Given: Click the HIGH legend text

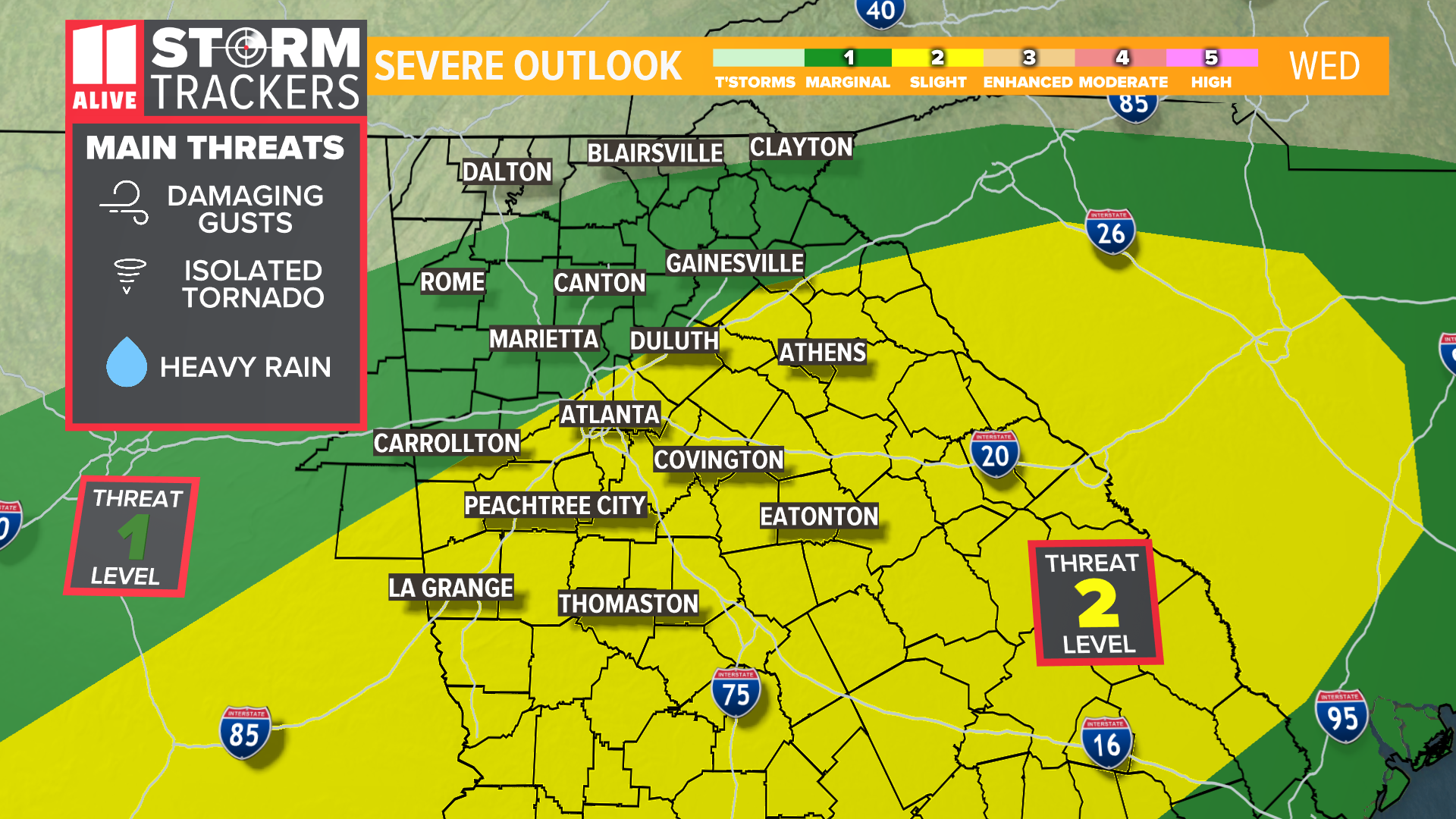Looking at the screenshot, I should tap(1211, 82).
